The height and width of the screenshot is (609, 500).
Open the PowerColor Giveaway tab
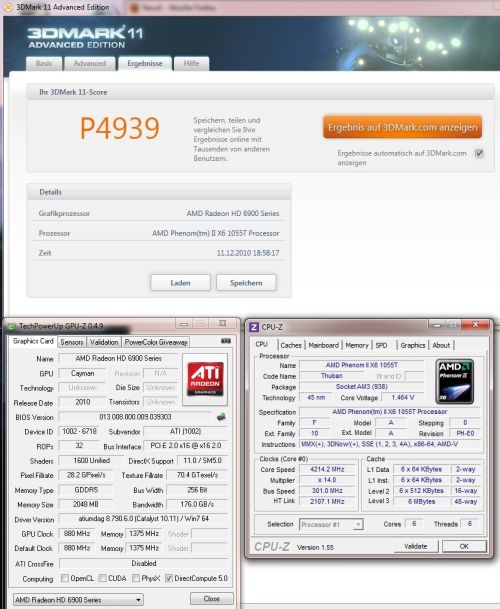point(156,342)
